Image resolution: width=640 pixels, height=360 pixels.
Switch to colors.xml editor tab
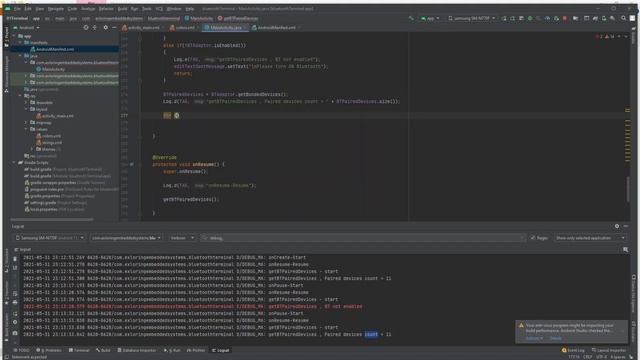point(183,28)
